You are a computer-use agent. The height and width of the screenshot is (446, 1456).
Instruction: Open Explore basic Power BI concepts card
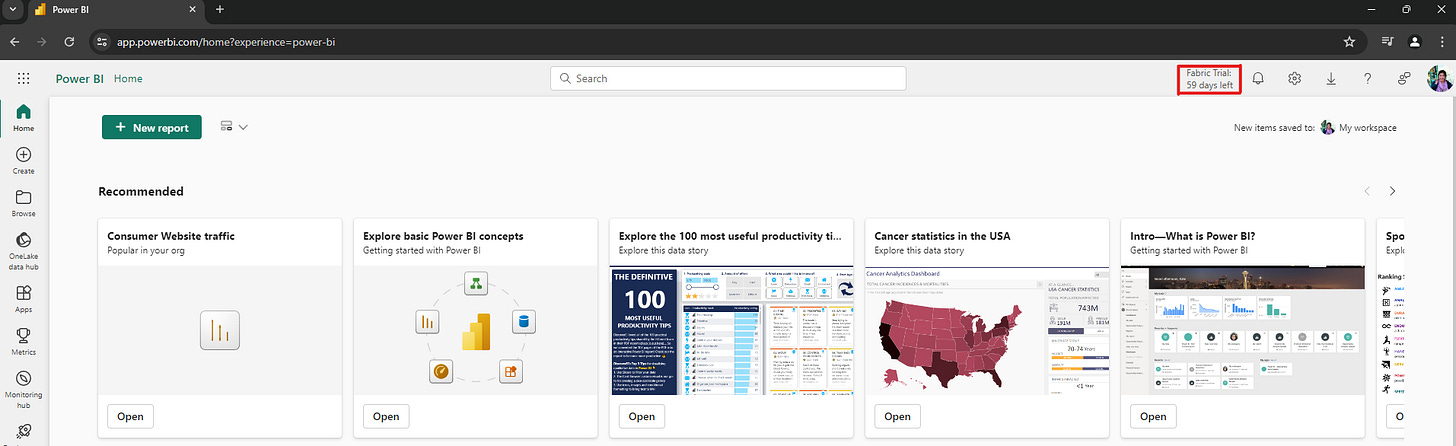coord(385,416)
